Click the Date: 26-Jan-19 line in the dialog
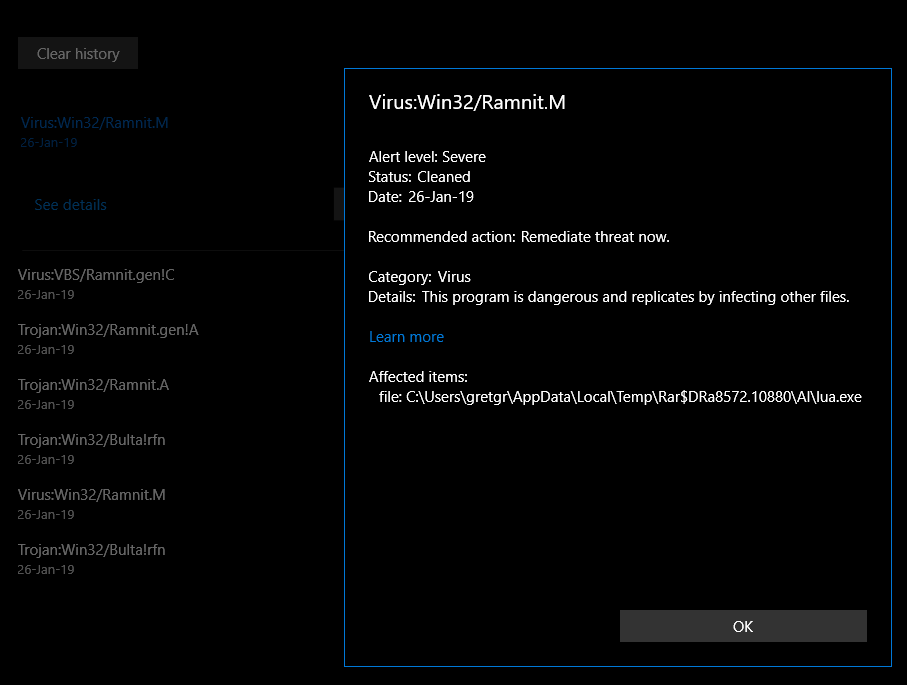Screen dimensions: 907x685 click(x=421, y=197)
